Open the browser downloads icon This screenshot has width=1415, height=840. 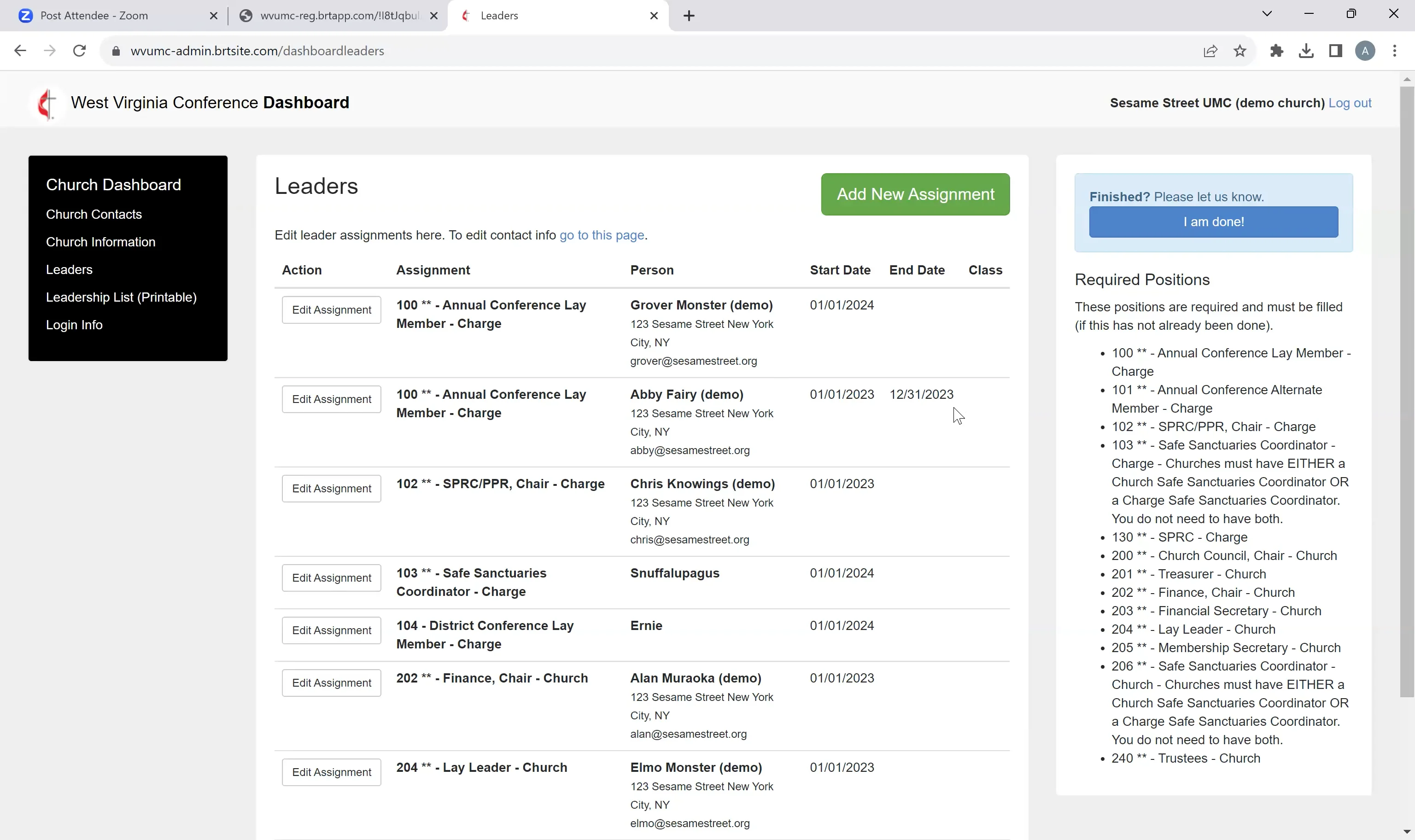(x=1306, y=51)
